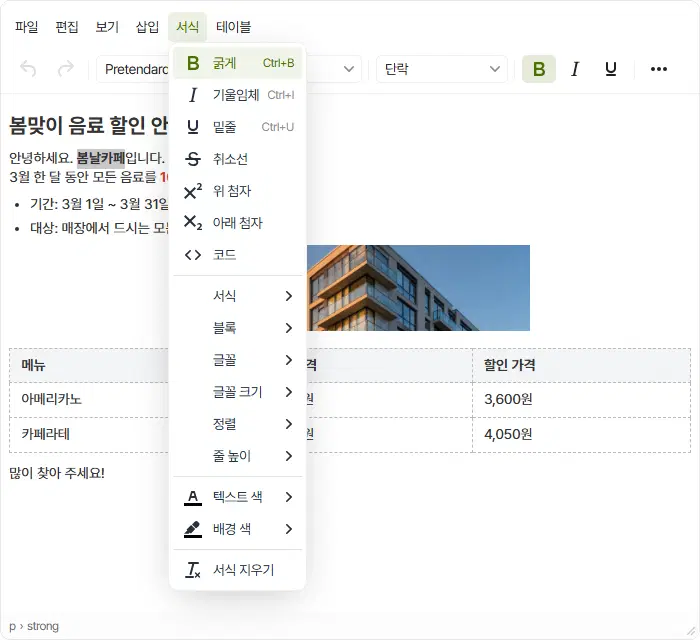Click the p element in status path
Viewport: 700px width, 640px height.
(x=12, y=627)
